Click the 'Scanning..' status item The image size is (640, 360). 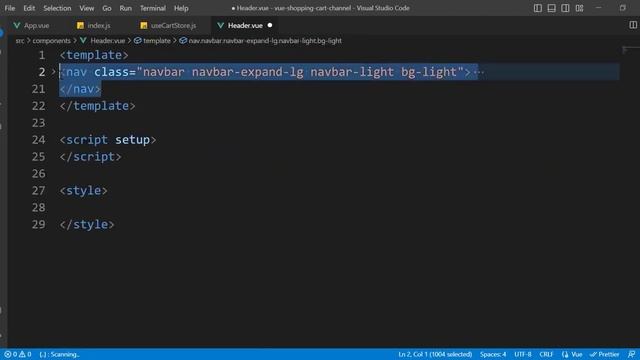(60, 354)
